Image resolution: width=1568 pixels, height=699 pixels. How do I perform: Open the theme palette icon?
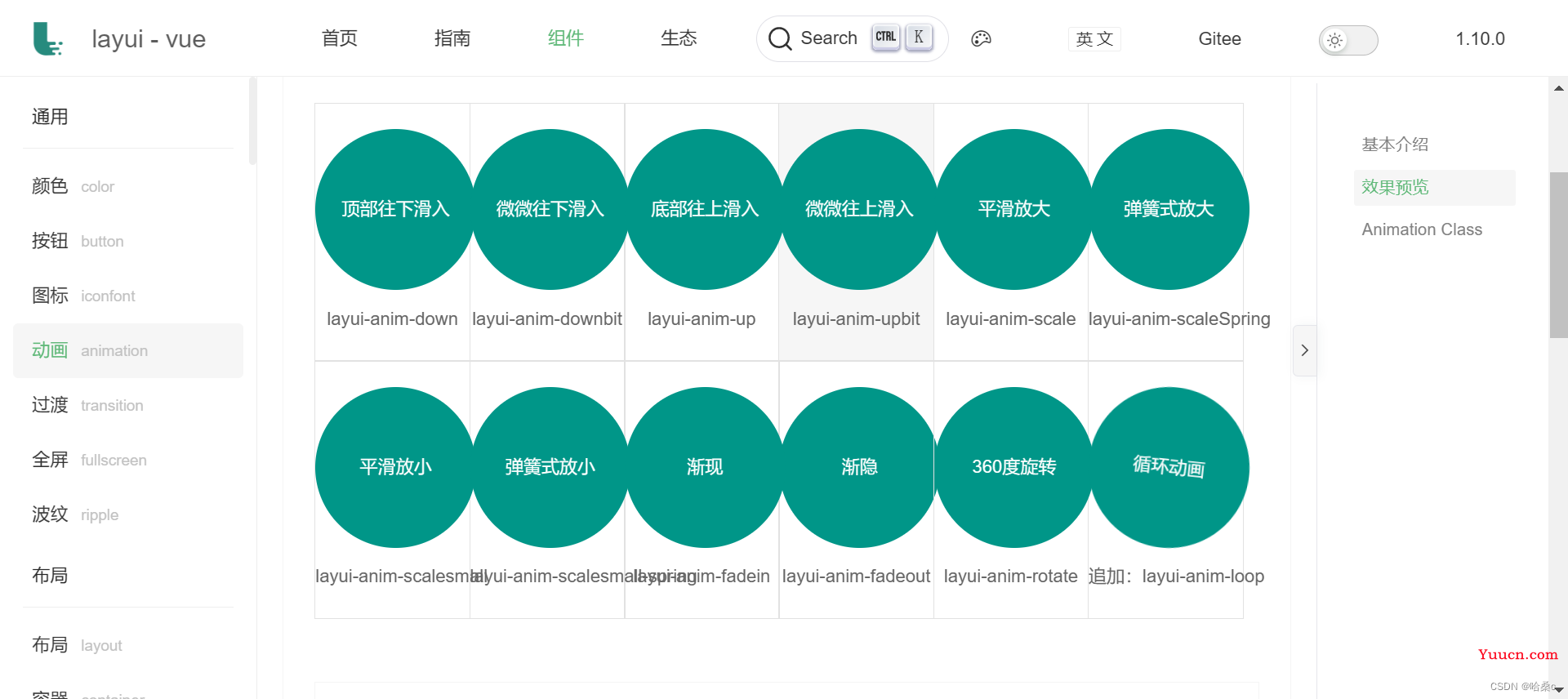coord(981,38)
